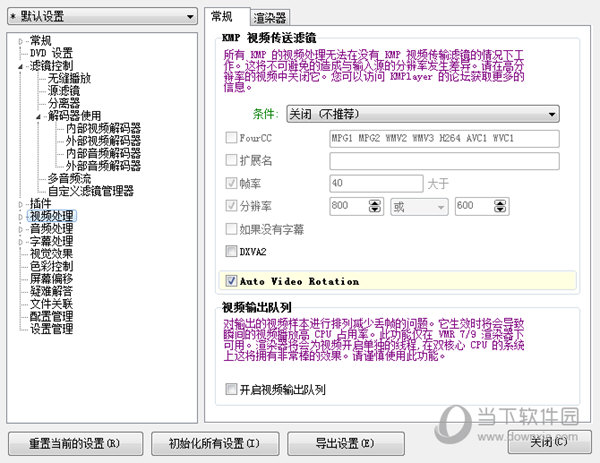Expand the 视频处理 tree node
Viewport: 600px width, 463px height.
(x=21, y=217)
